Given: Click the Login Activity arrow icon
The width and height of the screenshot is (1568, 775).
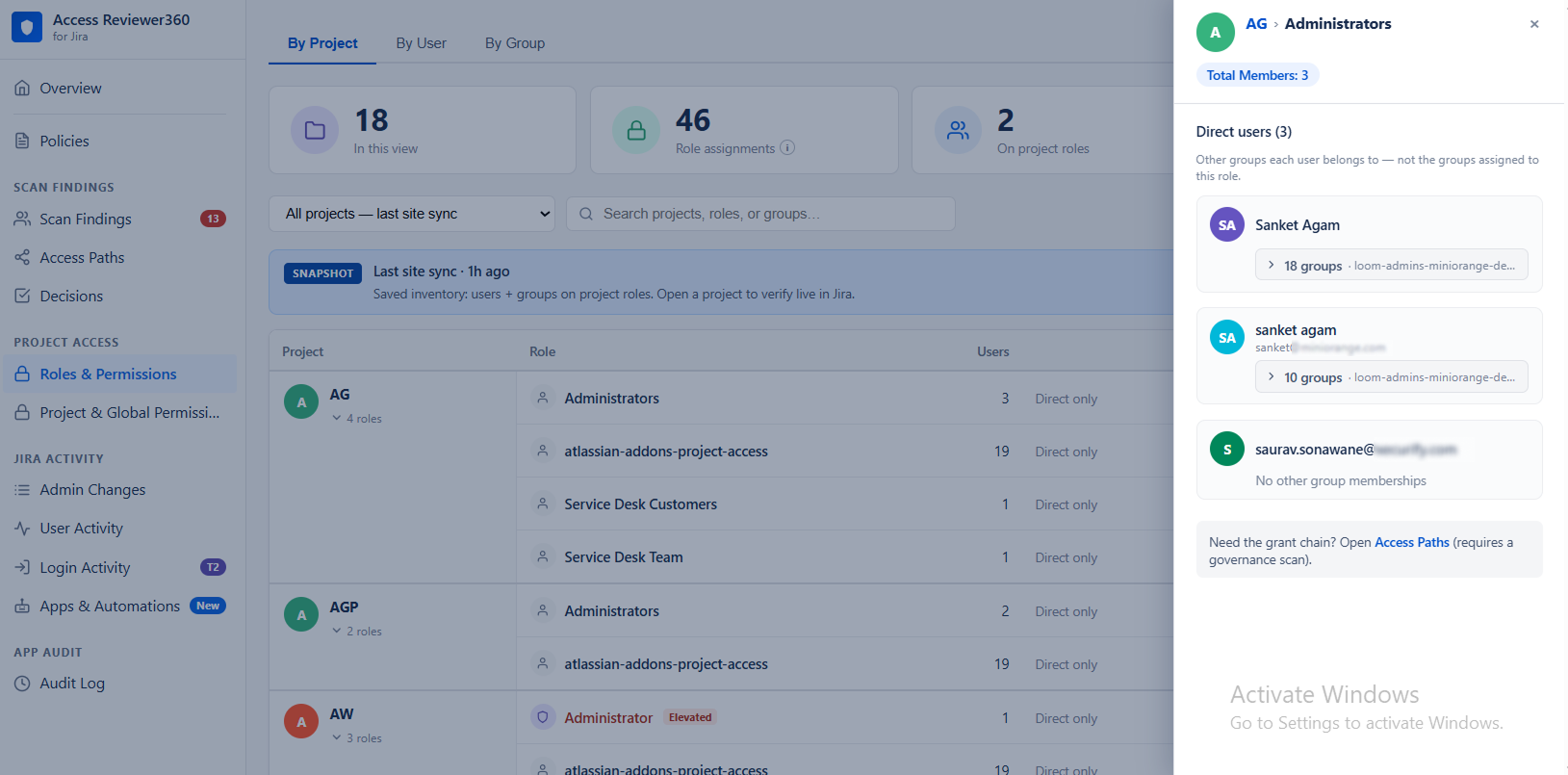Looking at the screenshot, I should [22, 567].
